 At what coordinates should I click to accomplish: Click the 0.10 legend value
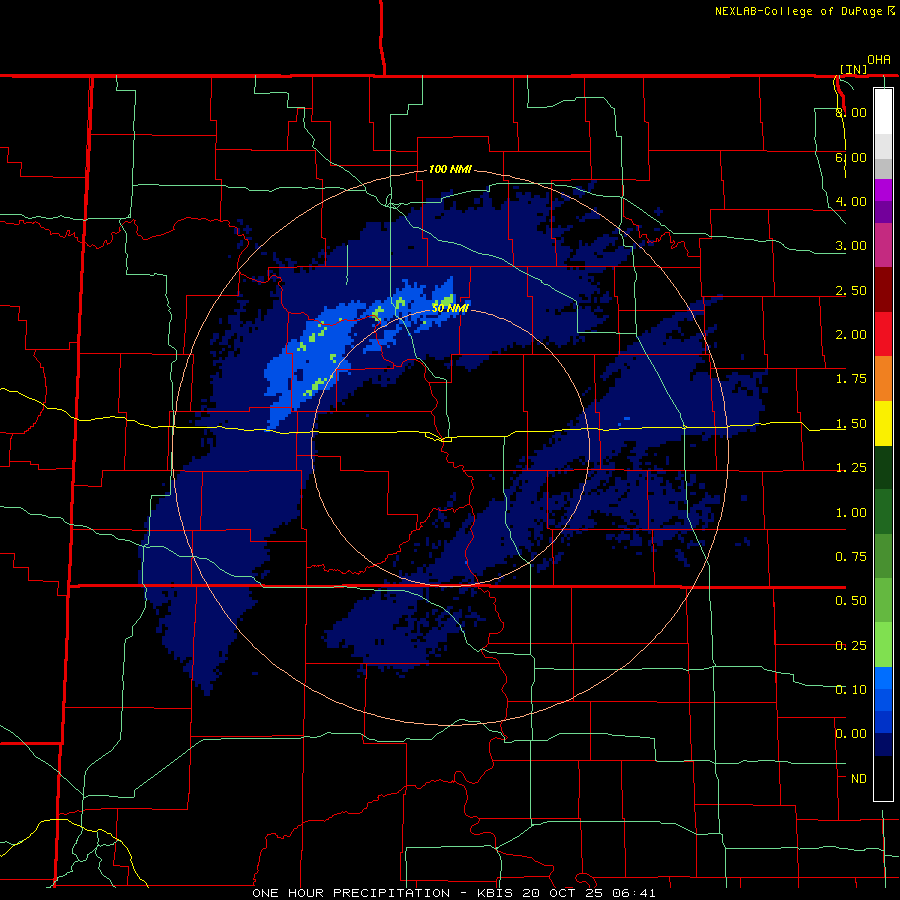coord(851,690)
